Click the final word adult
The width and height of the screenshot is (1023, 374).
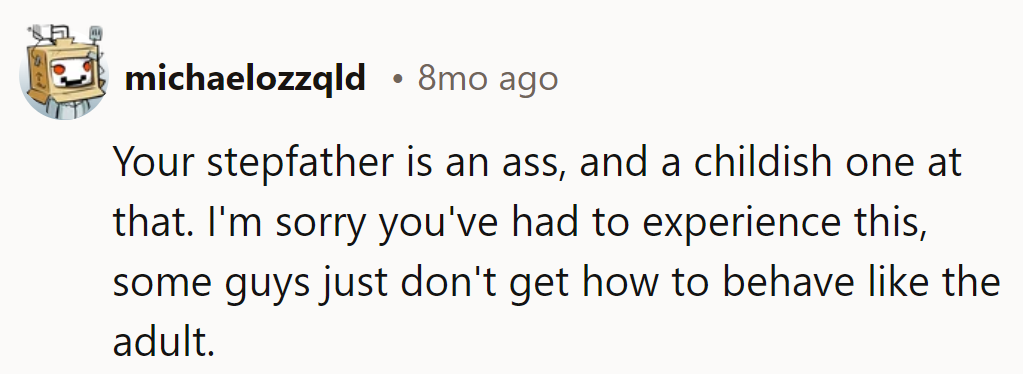pyautogui.click(x=164, y=341)
